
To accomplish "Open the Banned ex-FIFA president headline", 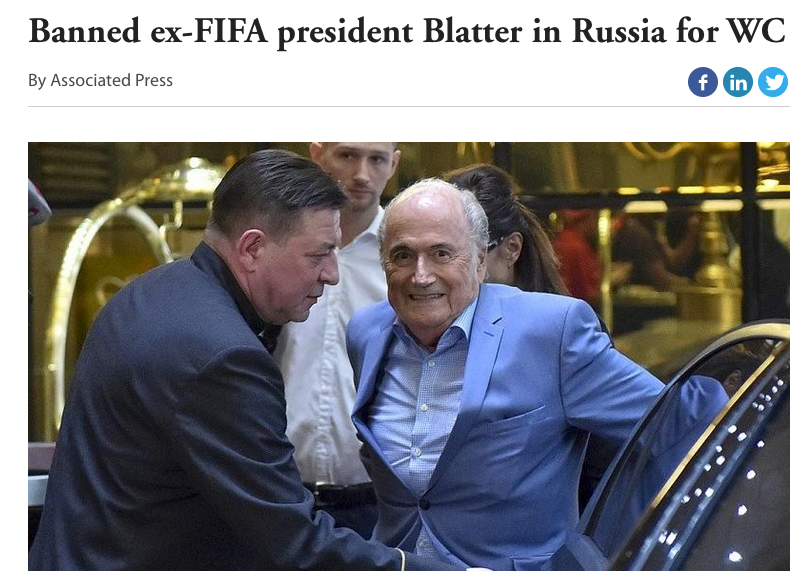I will (407, 31).
